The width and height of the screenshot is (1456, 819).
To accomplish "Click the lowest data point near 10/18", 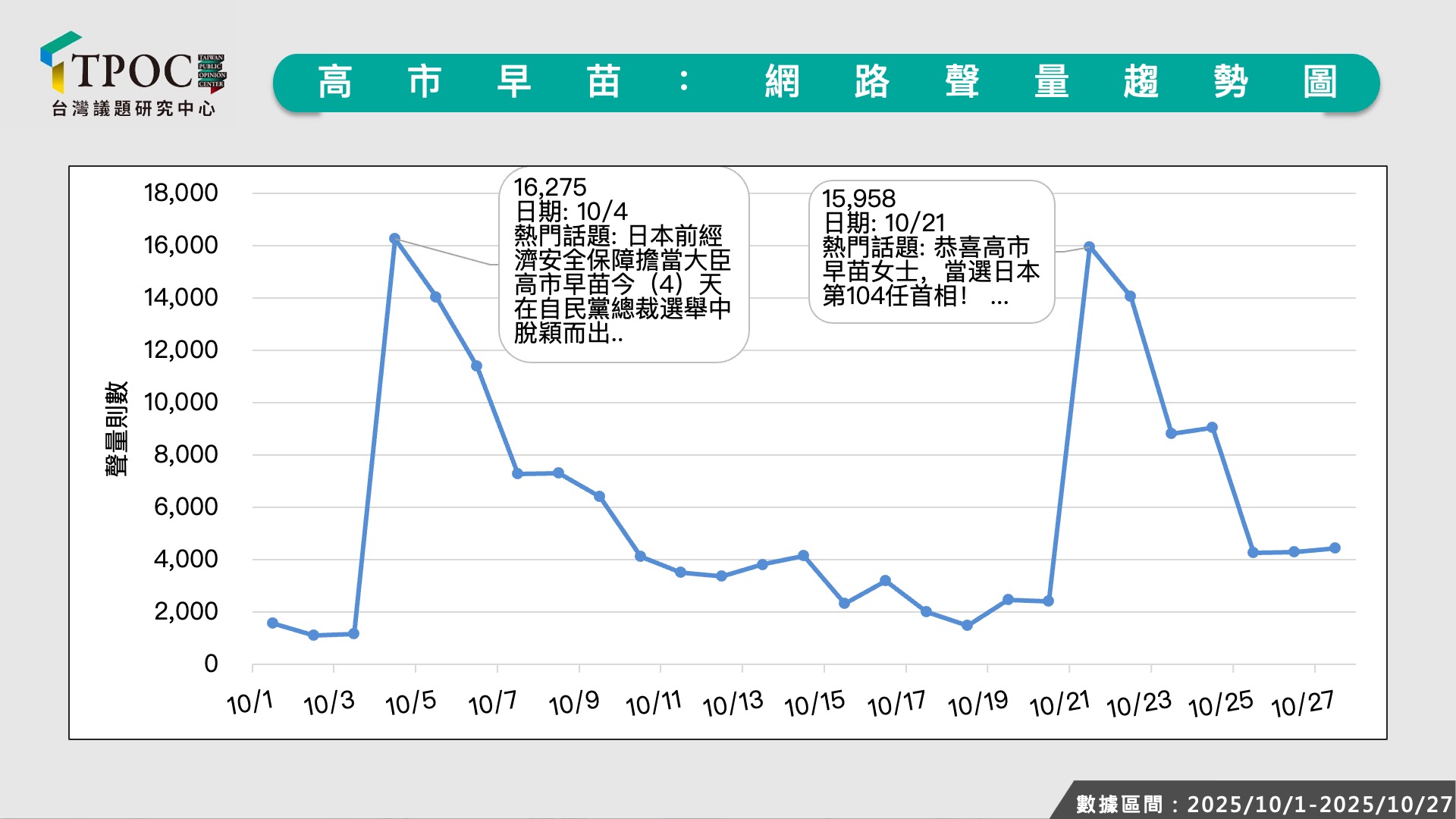I will click(x=967, y=626).
